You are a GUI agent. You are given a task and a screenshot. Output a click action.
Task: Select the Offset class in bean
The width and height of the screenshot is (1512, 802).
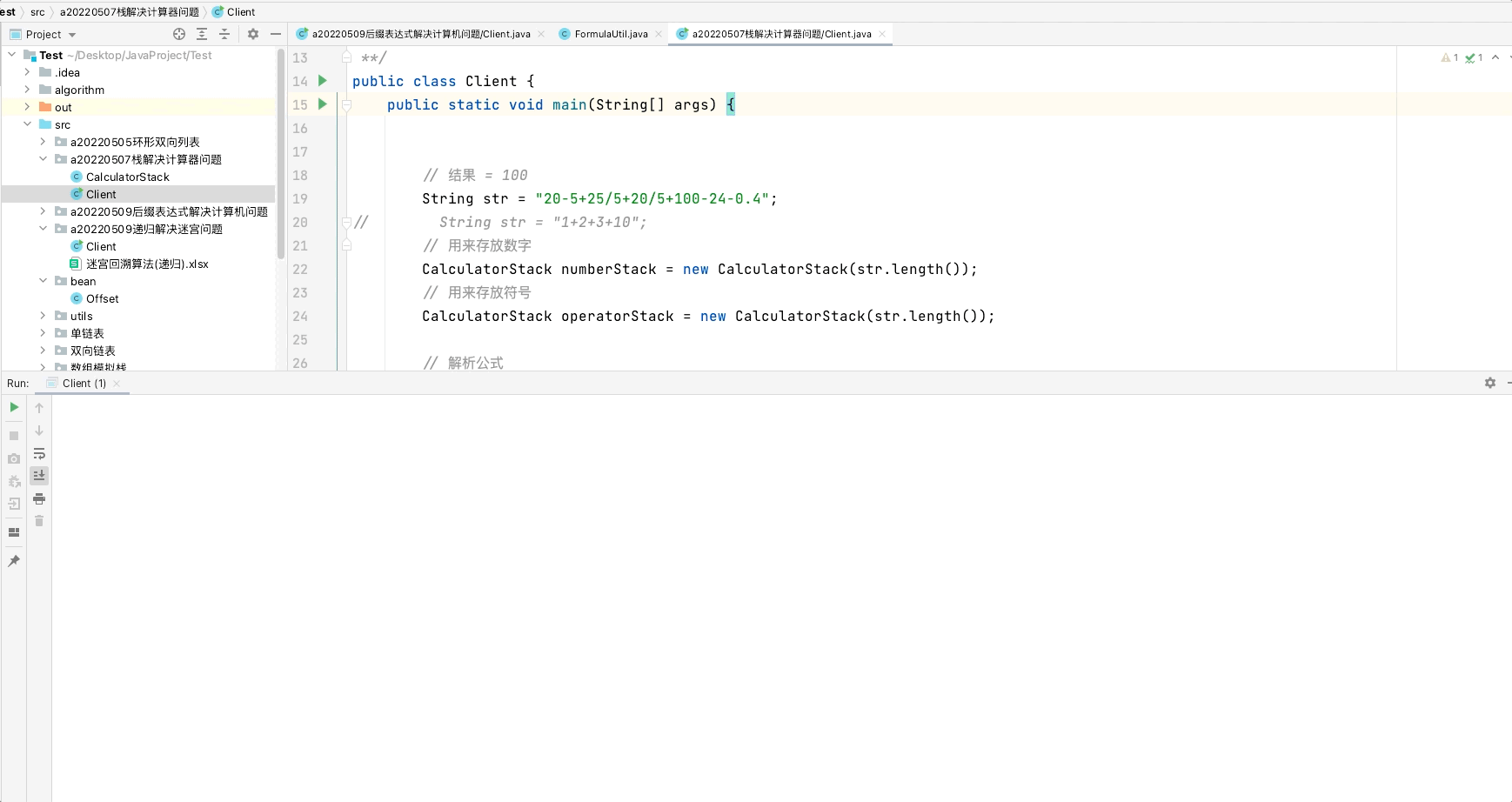(x=102, y=298)
